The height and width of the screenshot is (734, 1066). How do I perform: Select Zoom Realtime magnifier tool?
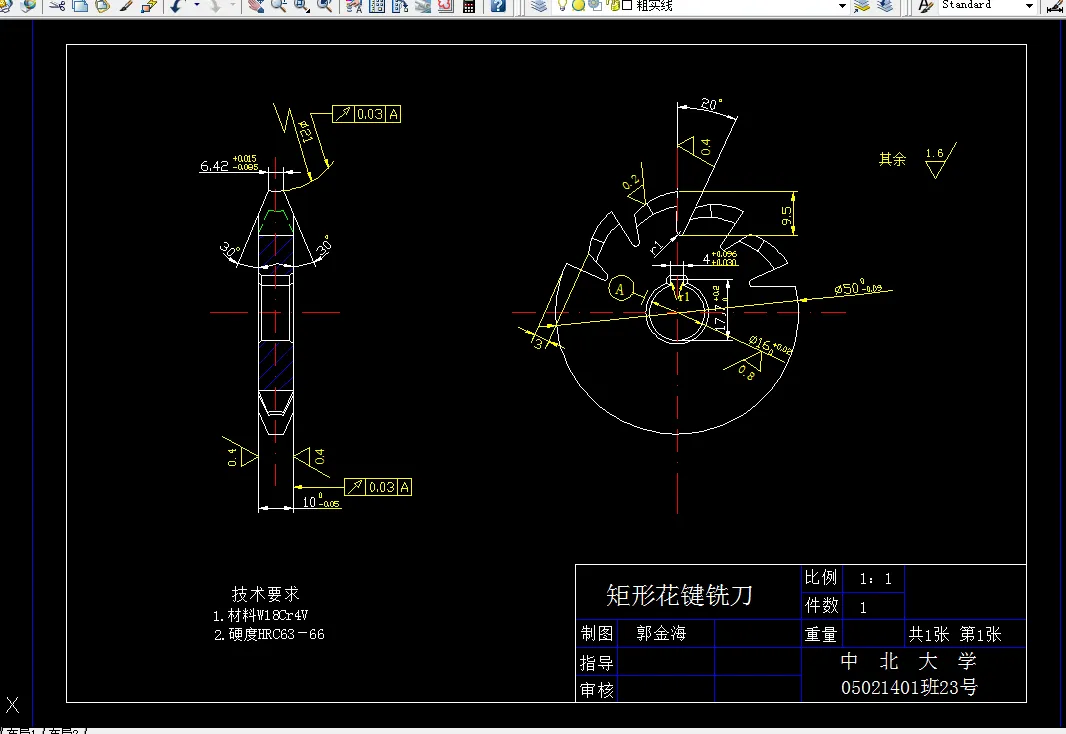279,5
